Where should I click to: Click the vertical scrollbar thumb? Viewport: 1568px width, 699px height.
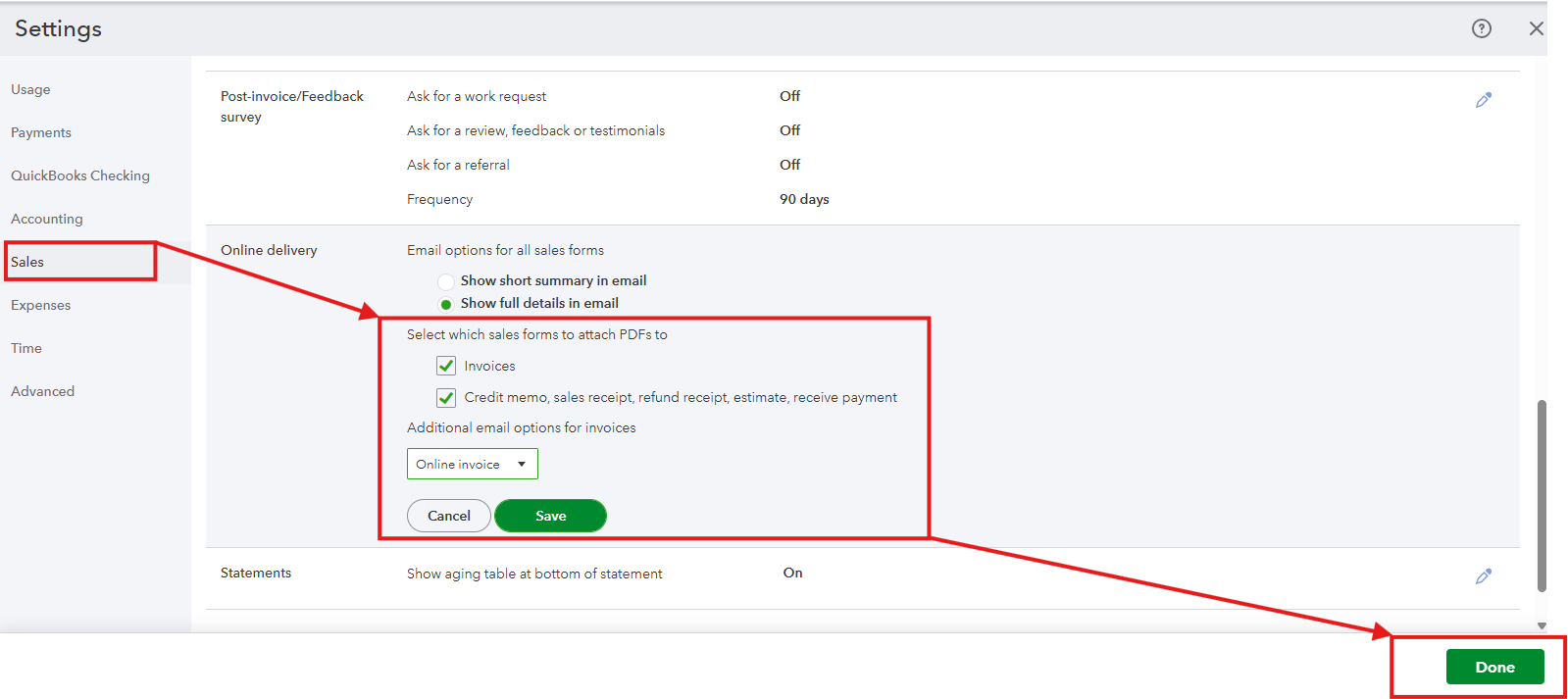point(1542,495)
